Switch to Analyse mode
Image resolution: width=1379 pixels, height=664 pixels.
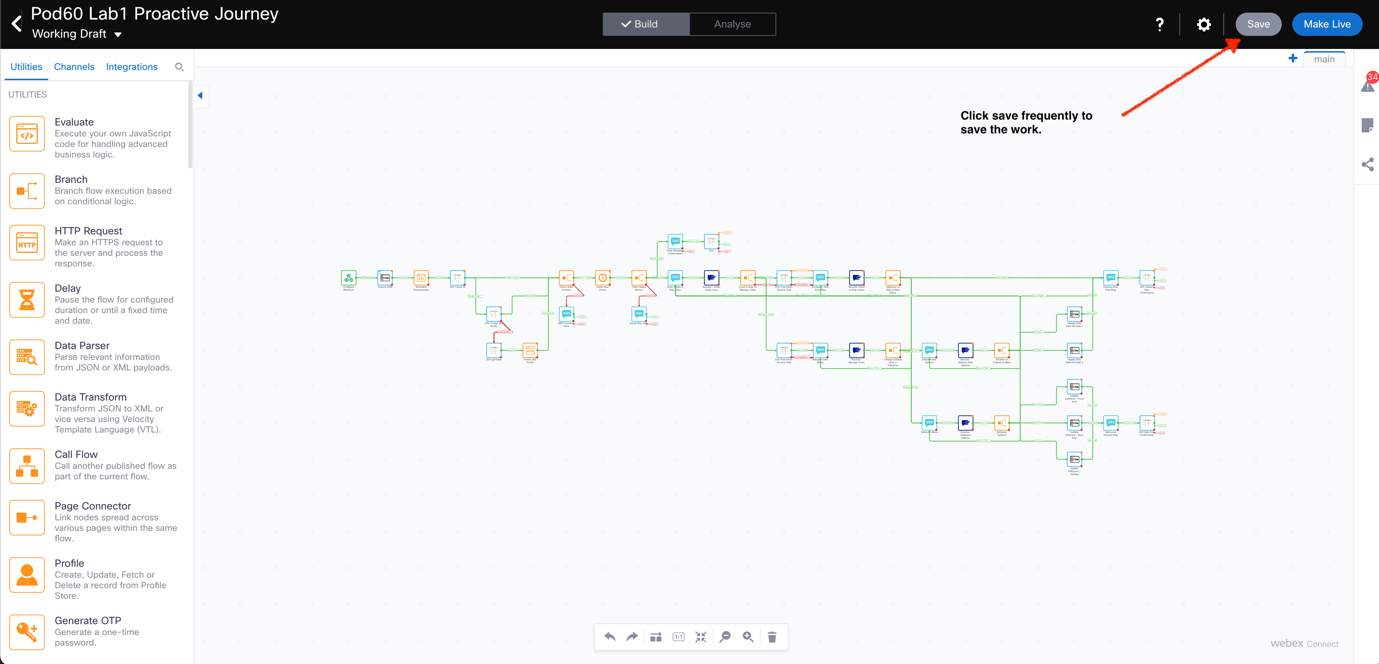732,24
